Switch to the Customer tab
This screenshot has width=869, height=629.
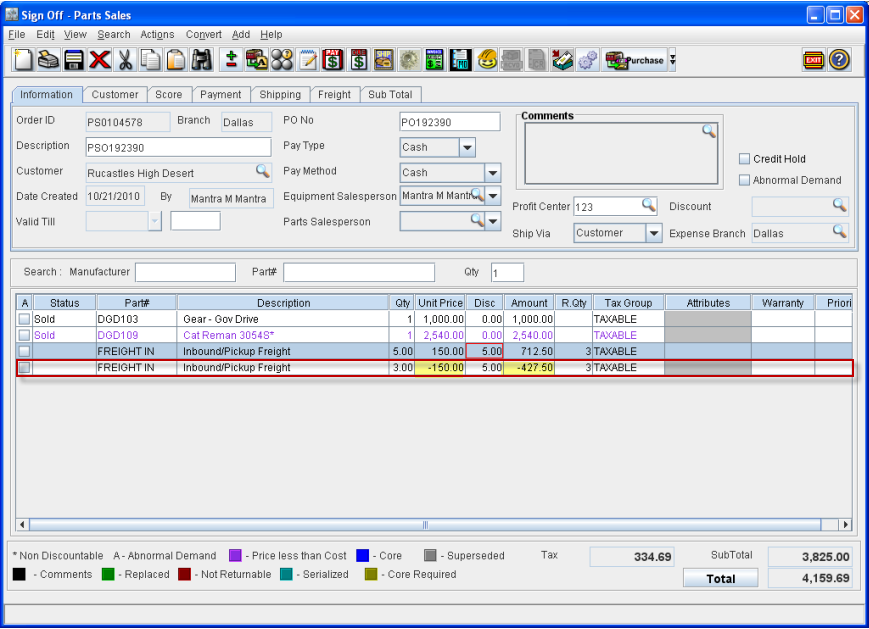pyautogui.click(x=115, y=95)
